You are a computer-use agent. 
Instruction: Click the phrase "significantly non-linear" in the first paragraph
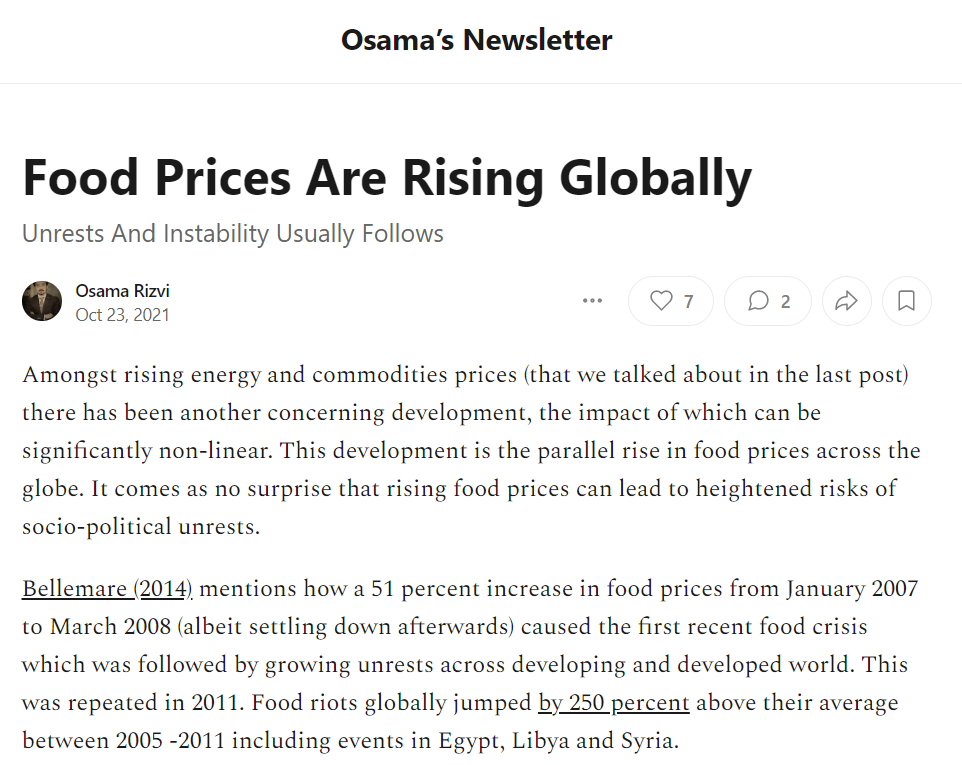[145, 451]
